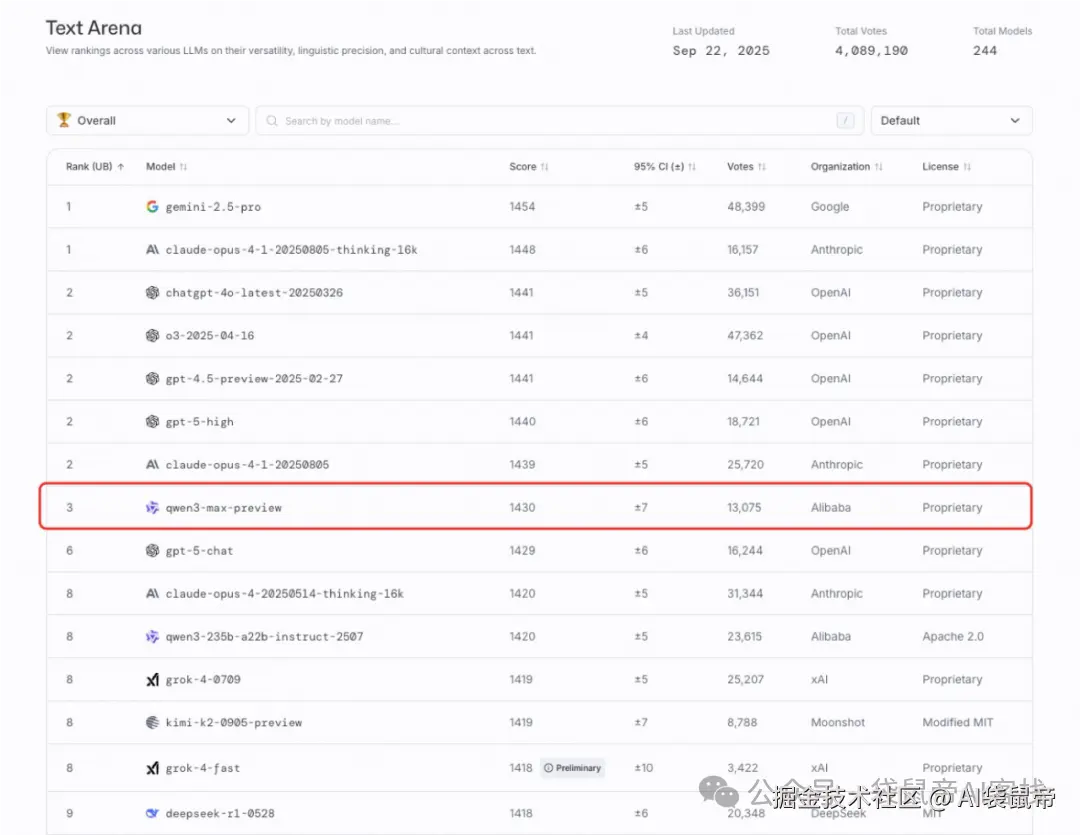Open the gpt-5-high model link
This screenshot has height=835, width=1080.
[x=200, y=422]
